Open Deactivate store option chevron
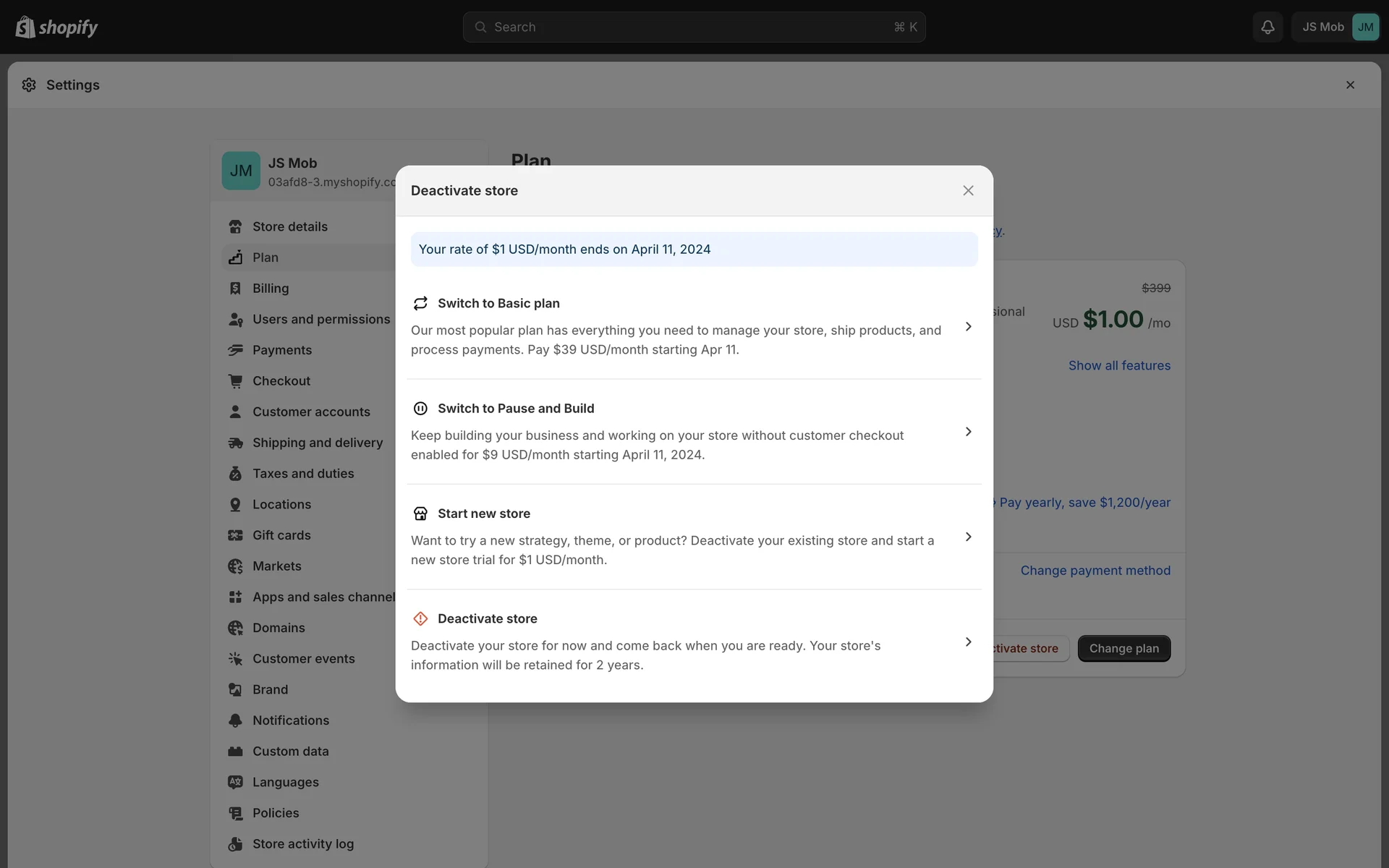The image size is (1389, 868). click(968, 642)
